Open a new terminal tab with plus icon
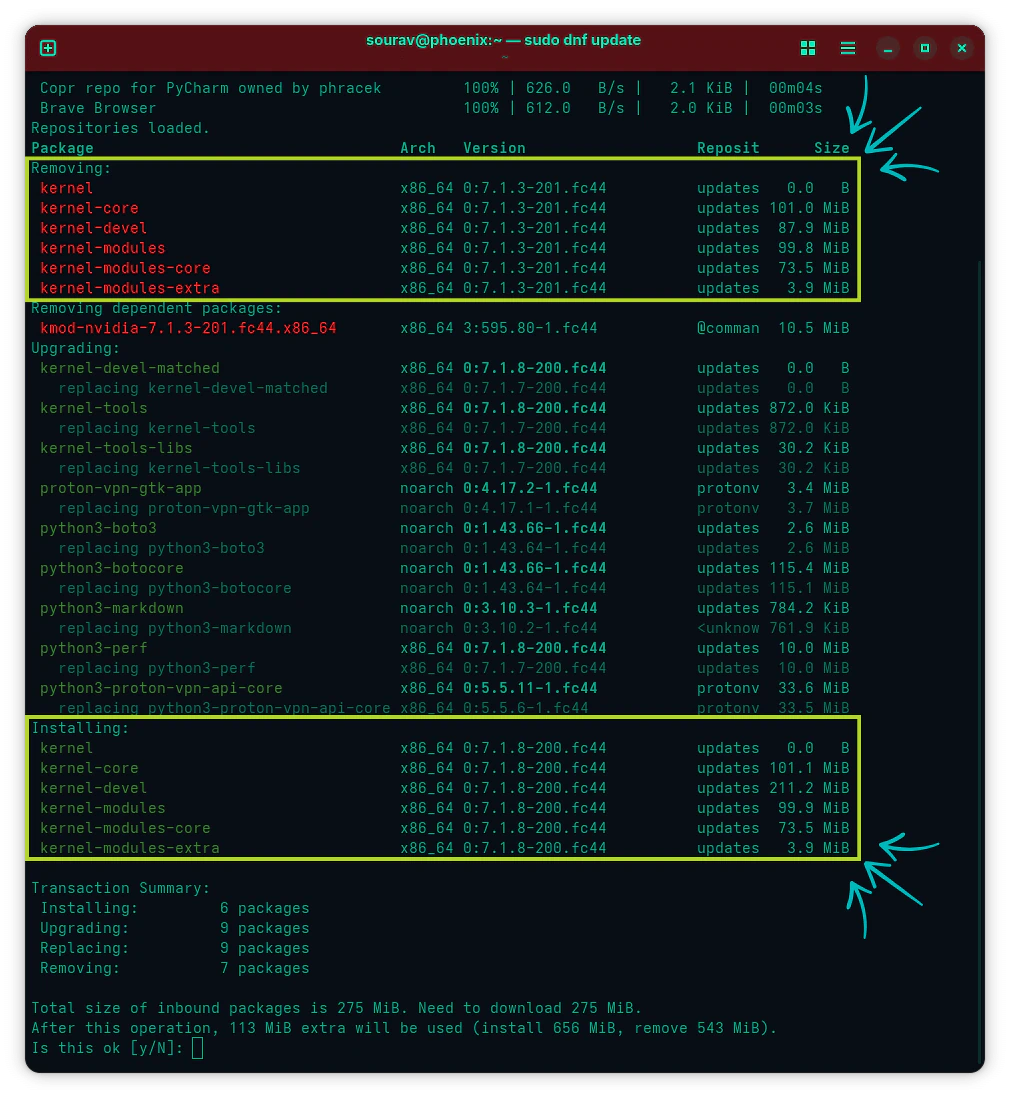The image size is (1010, 1098). point(48,48)
